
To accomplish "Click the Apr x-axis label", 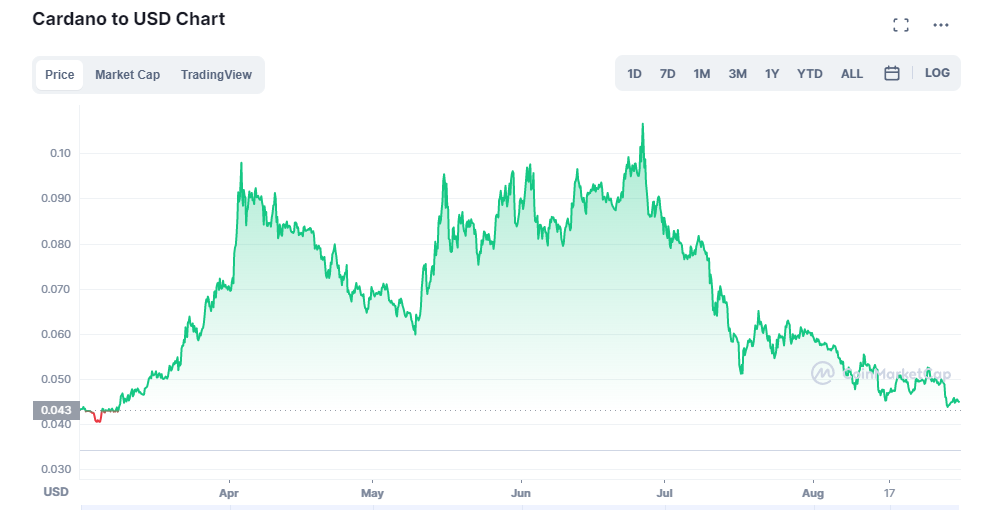I will coord(228,493).
